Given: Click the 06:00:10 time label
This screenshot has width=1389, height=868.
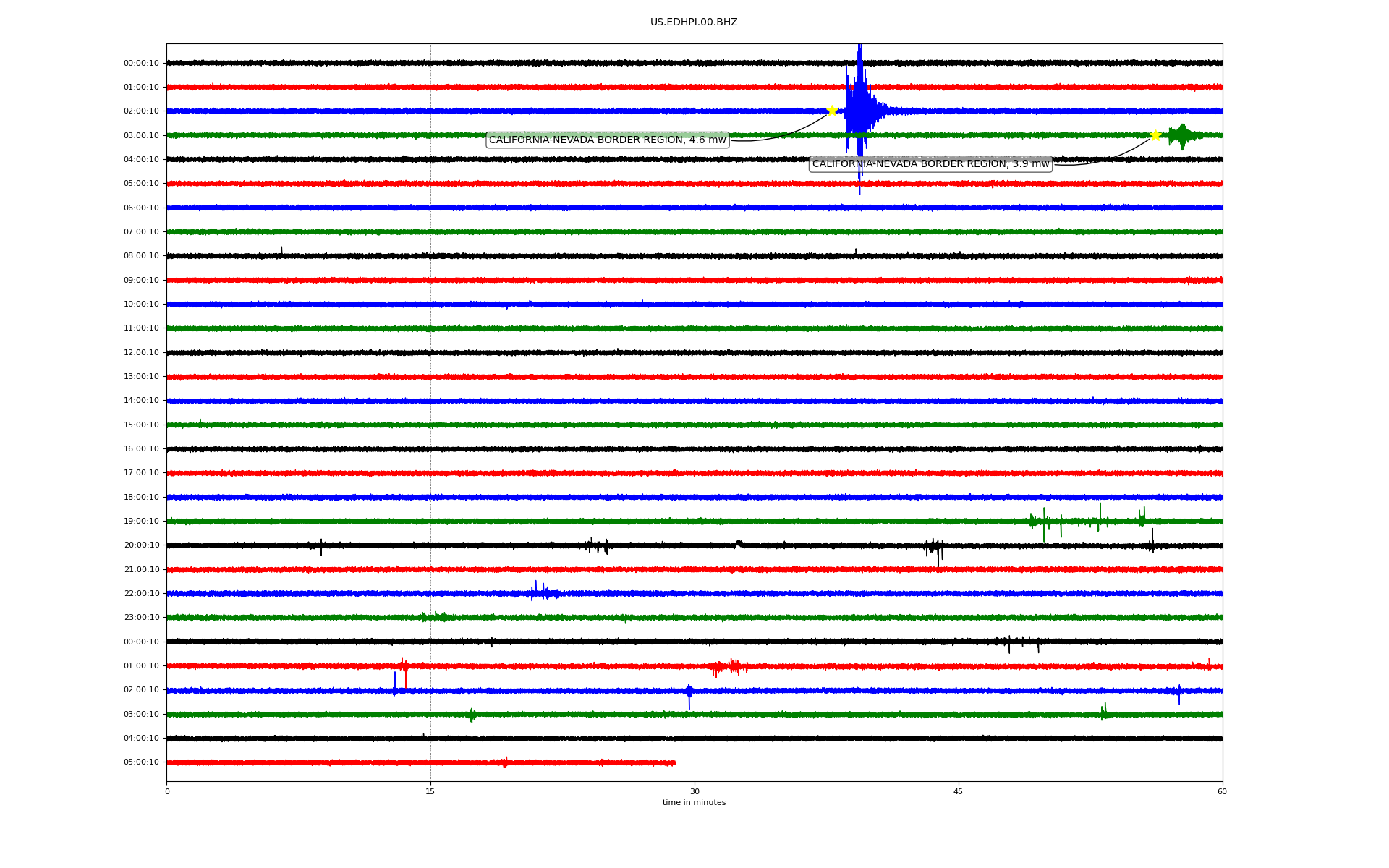Looking at the screenshot, I should tap(141, 208).
